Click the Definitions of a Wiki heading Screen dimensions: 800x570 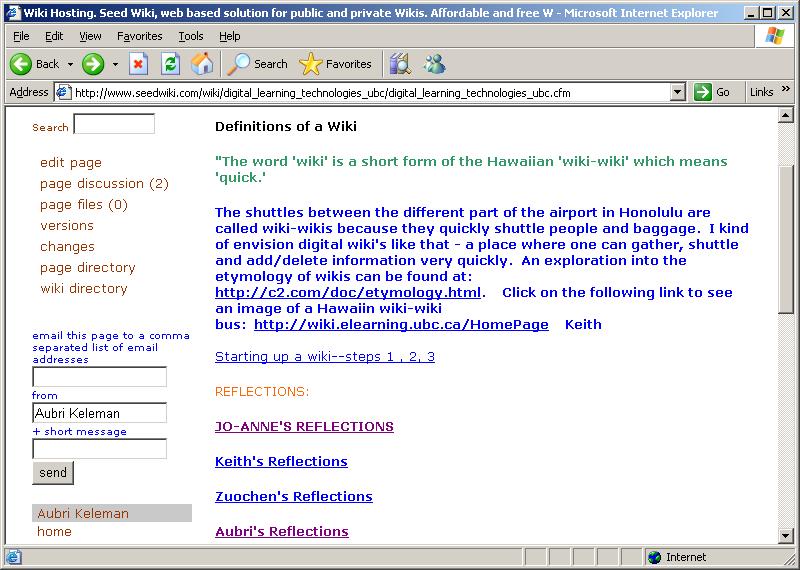tap(286, 127)
